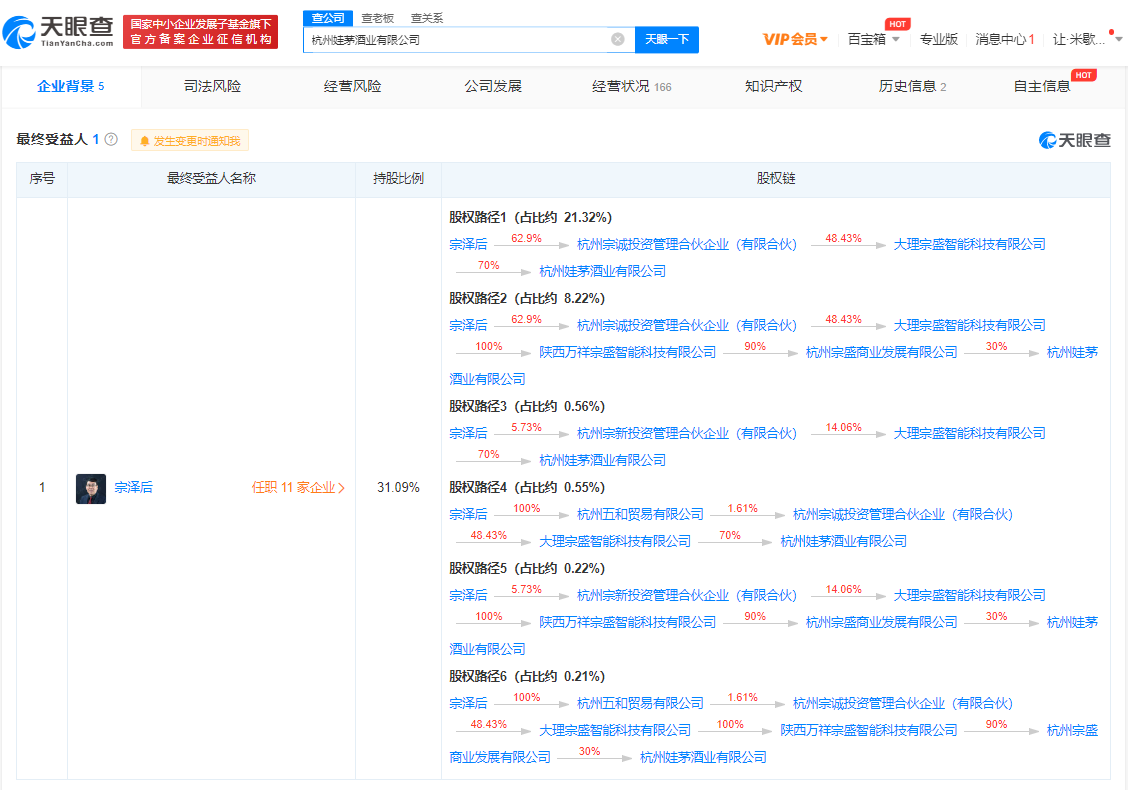Switch to the 查关系 search tab
Viewport: 1128px width, 790px height.
click(x=427, y=18)
